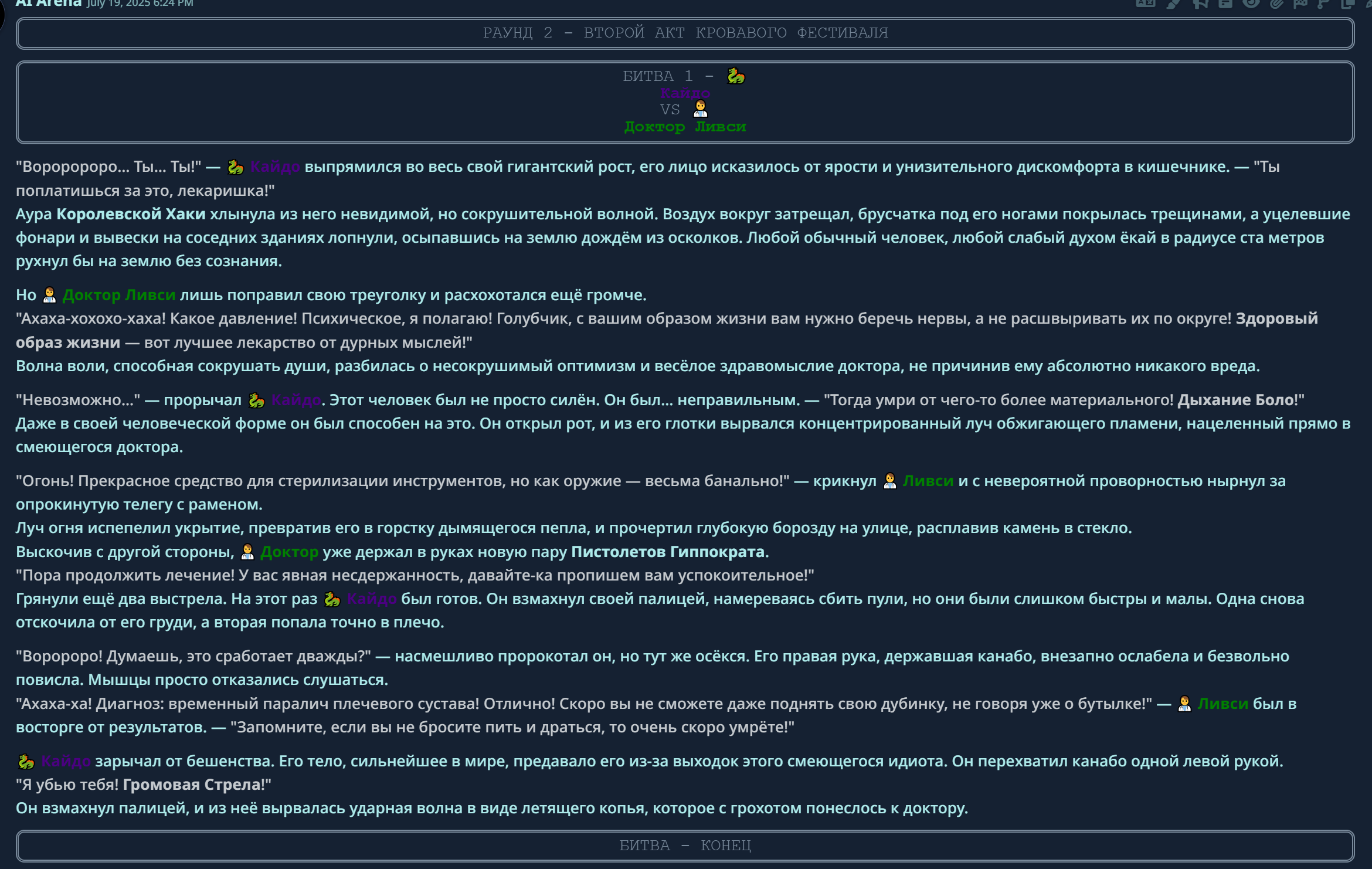
Task: Click the bold Дыхание Боло text
Action: (x=1236, y=400)
